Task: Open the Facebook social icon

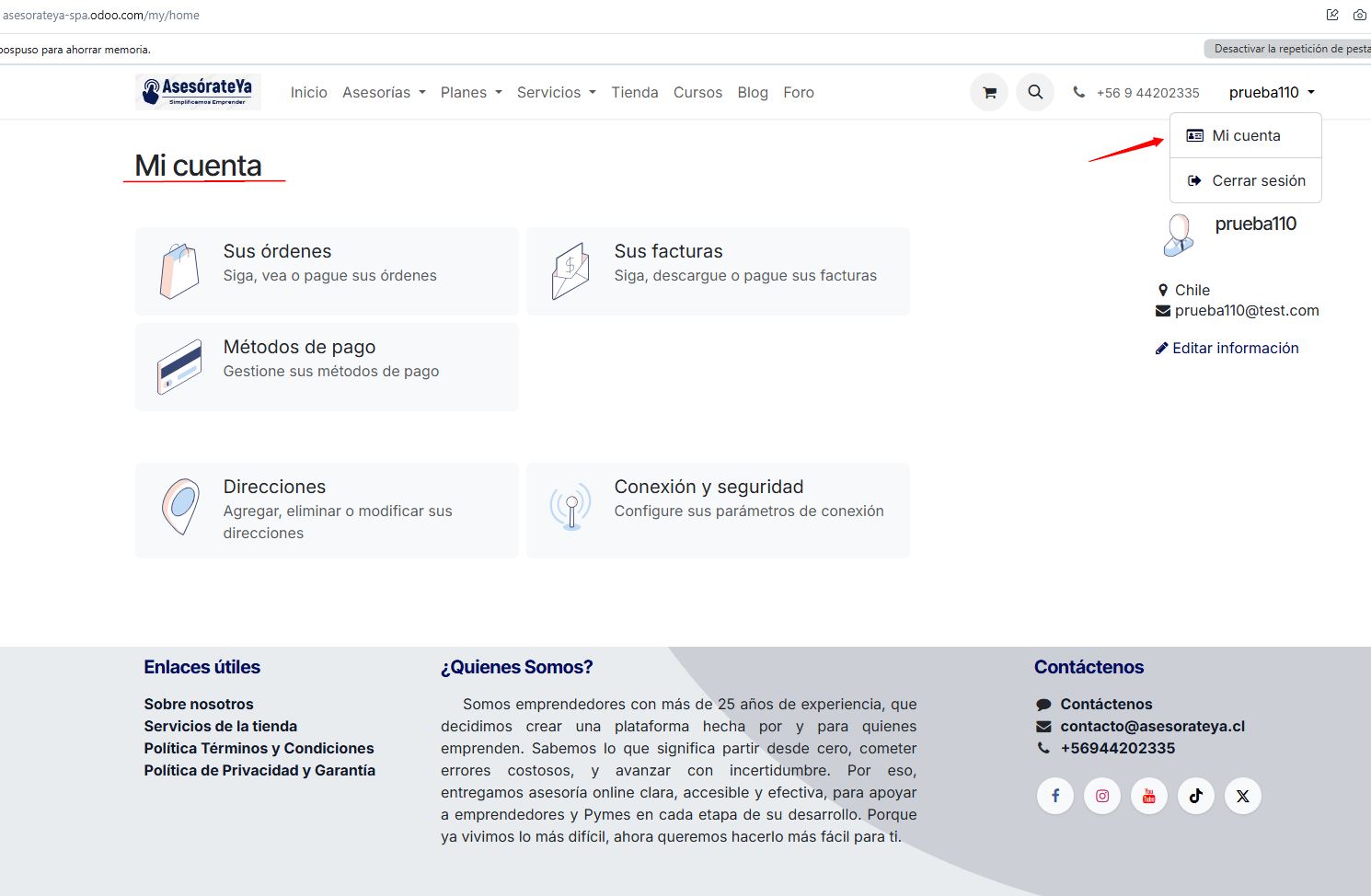Action: (1055, 796)
